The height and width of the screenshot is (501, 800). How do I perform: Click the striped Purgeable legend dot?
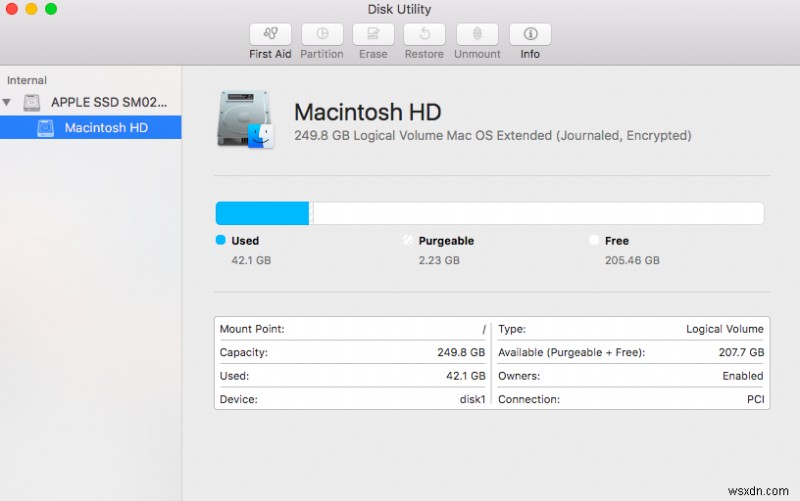(407, 240)
